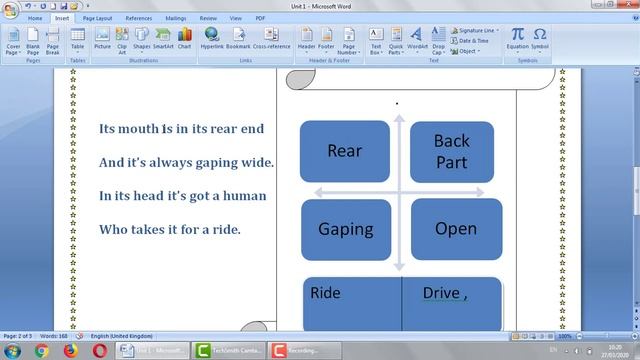Insert a Cover Page
Image resolution: width=640 pixels, height=360 pixels.
(x=13, y=41)
